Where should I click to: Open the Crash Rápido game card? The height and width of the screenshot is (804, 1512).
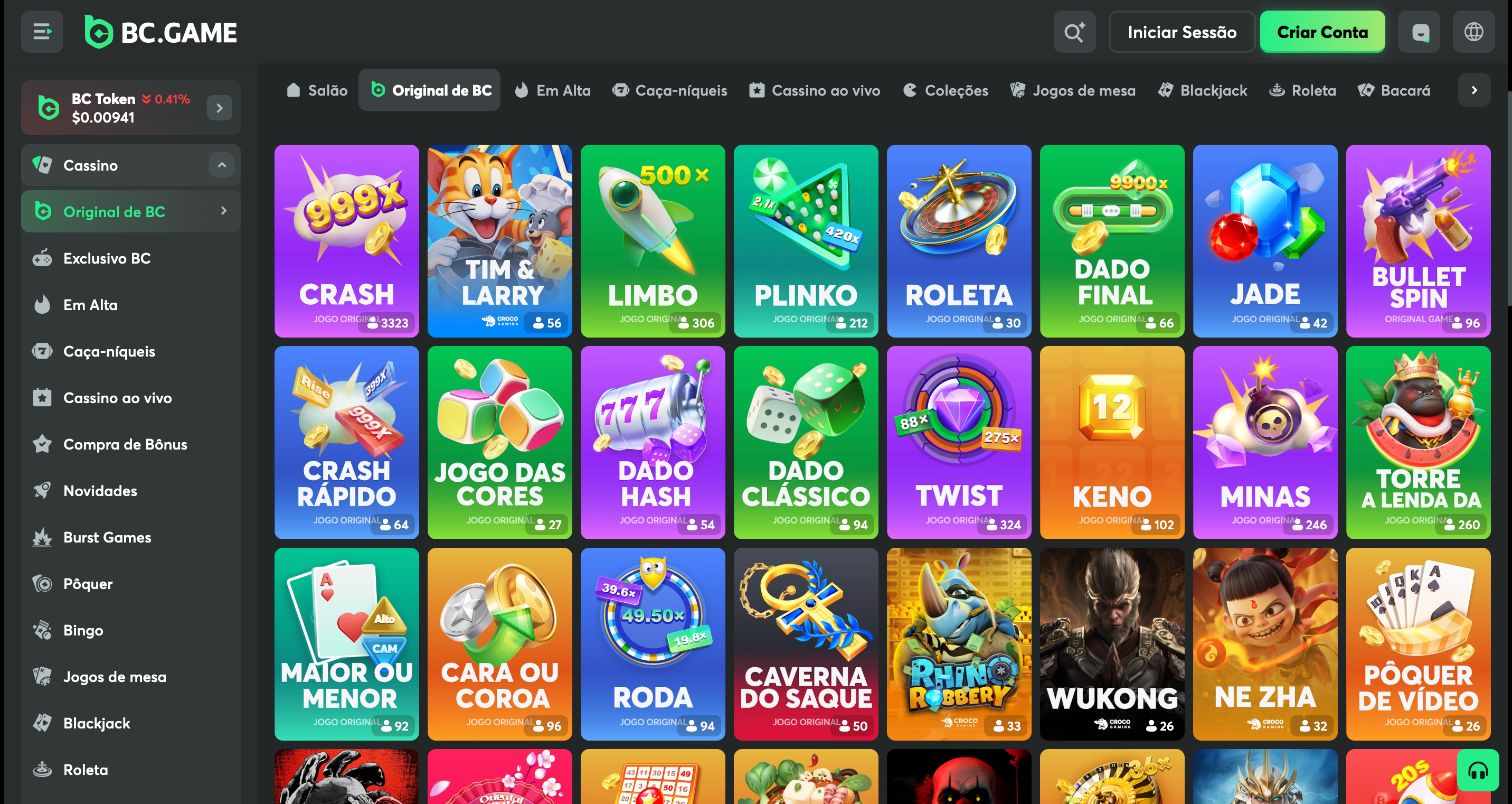coord(347,442)
